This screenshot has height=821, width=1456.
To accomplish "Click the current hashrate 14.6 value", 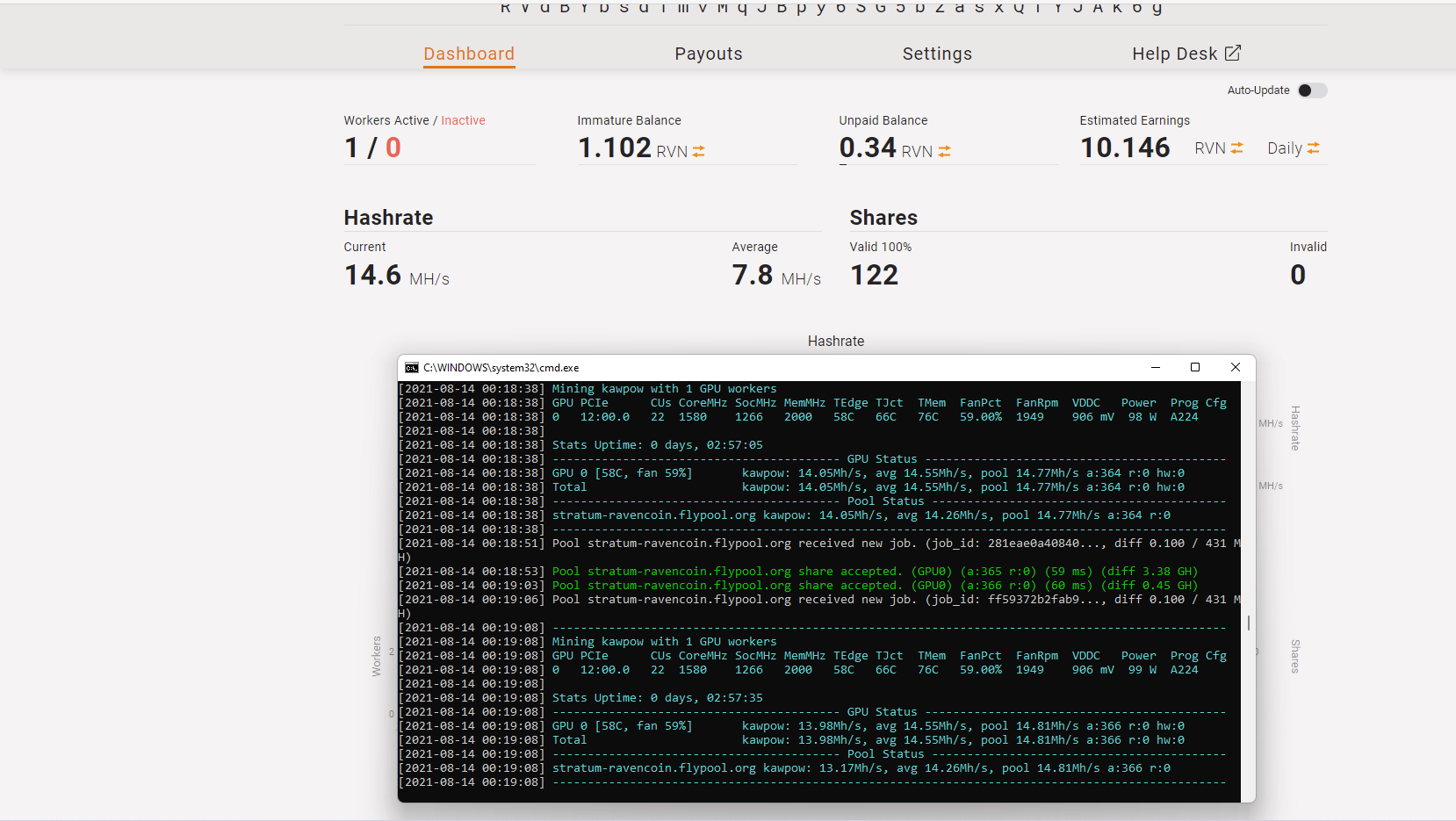I will point(373,276).
